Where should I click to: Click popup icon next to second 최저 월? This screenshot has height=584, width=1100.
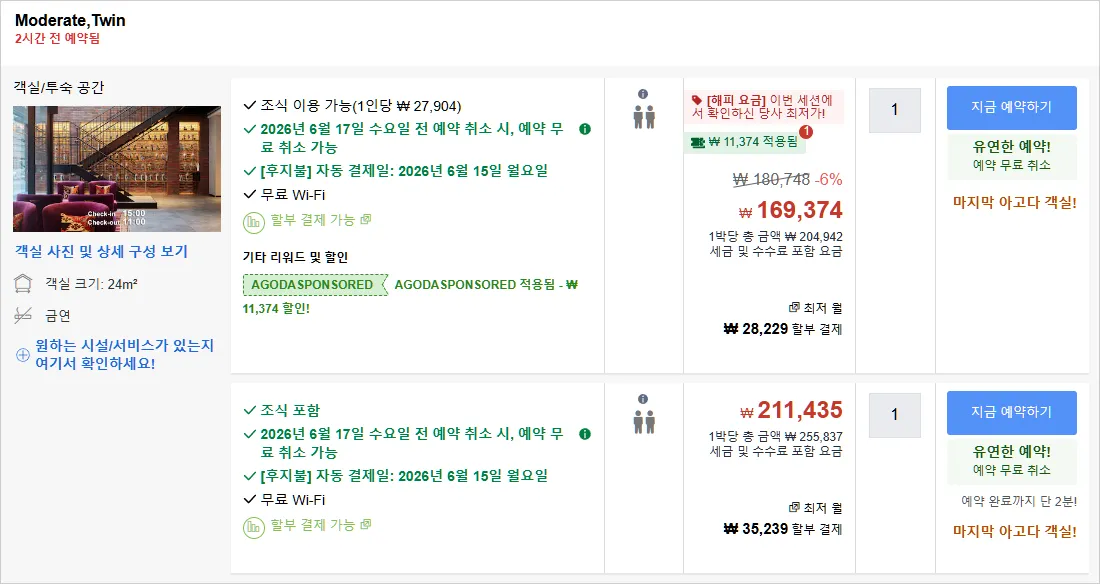pyautogui.click(x=794, y=507)
